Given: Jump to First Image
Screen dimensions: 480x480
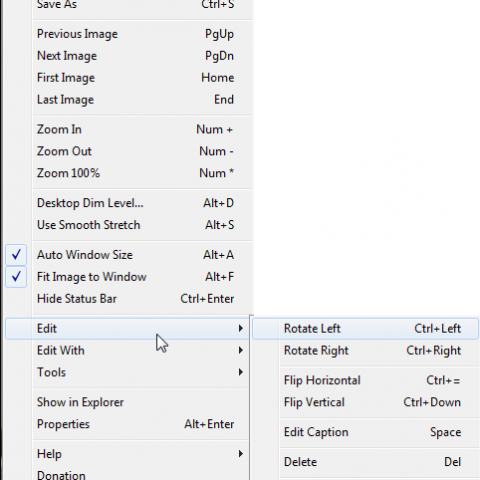Looking at the screenshot, I should point(127,78).
